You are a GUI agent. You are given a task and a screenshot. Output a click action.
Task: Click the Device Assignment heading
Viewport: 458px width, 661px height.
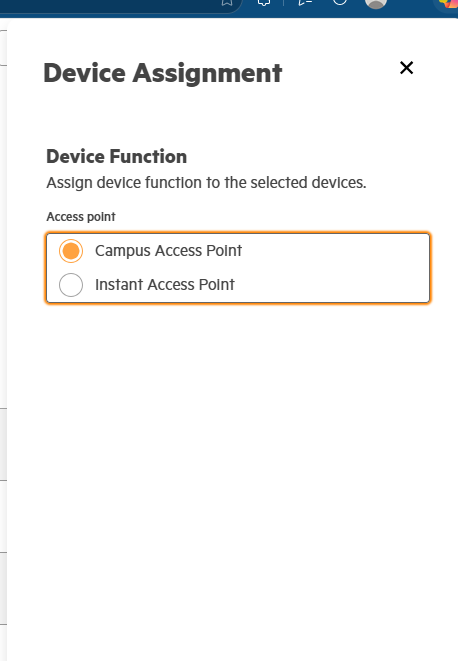point(163,73)
